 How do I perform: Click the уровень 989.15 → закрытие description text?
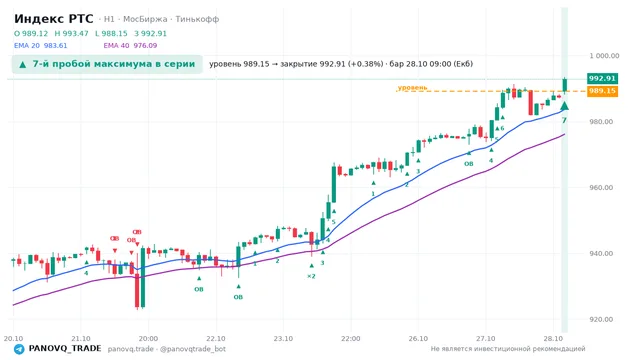(x=341, y=64)
